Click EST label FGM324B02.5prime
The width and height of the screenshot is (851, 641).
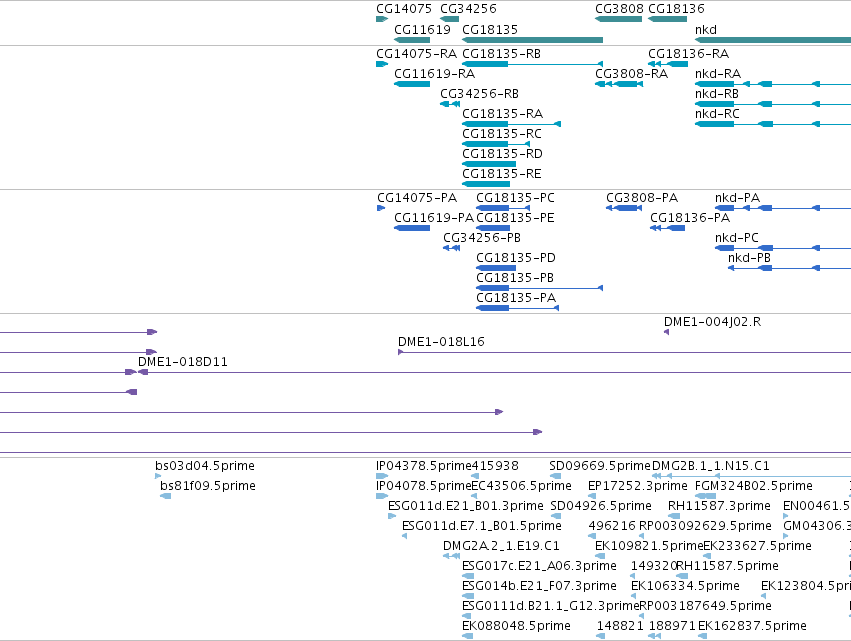click(754, 486)
